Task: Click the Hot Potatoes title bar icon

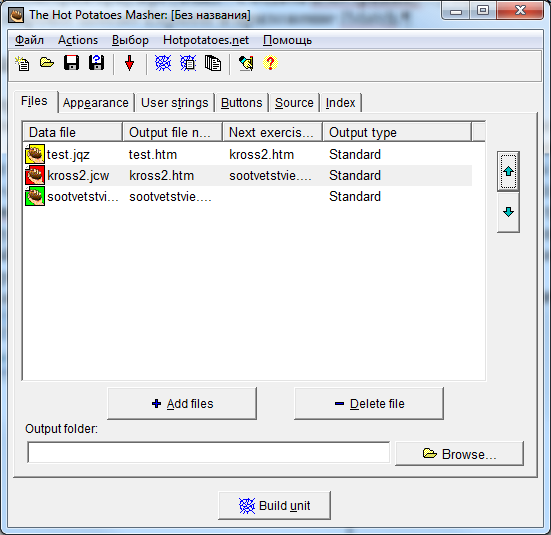Action: (x=16, y=15)
